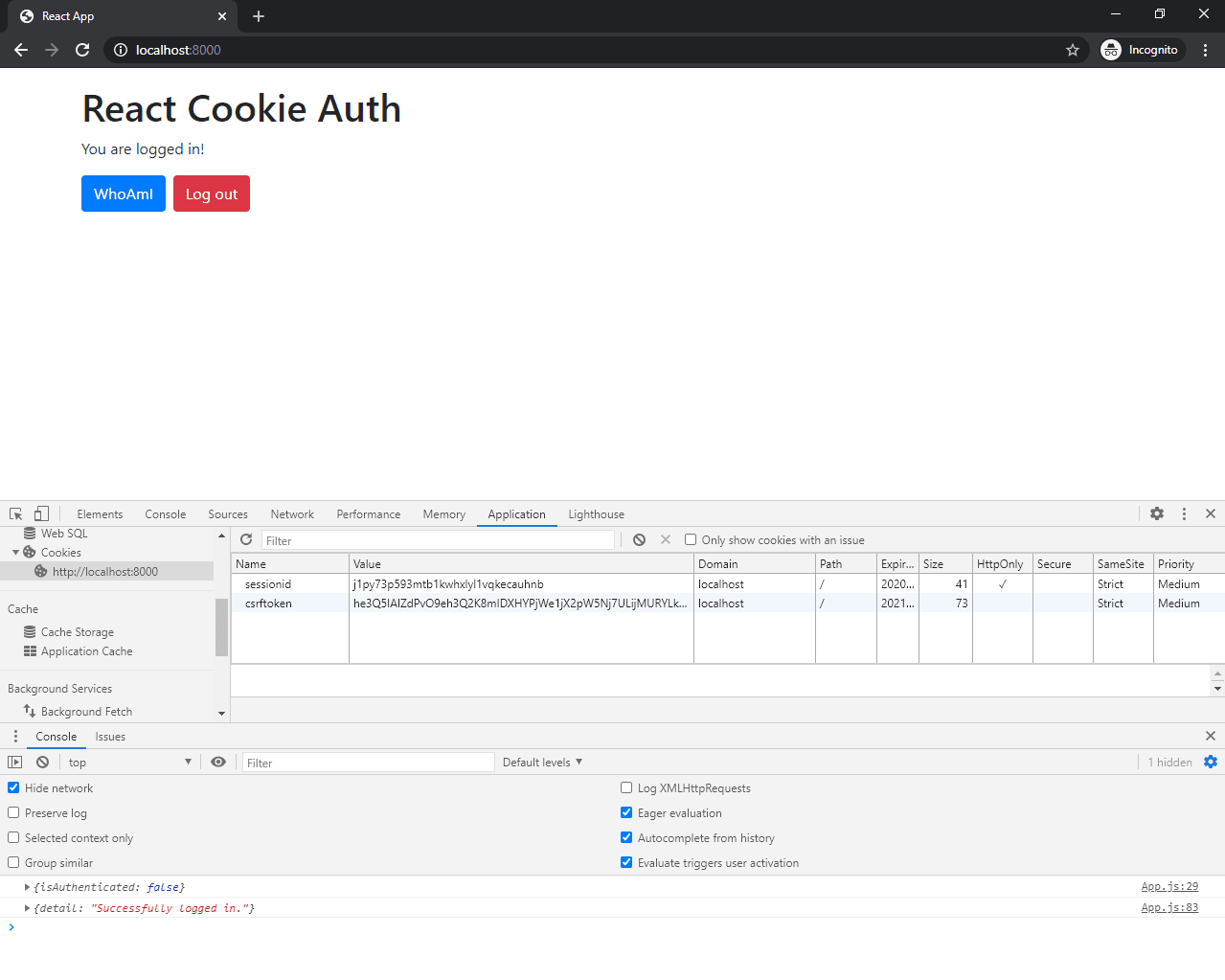This screenshot has width=1225, height=980.
Task: Clear the console output
Action: 42,762
